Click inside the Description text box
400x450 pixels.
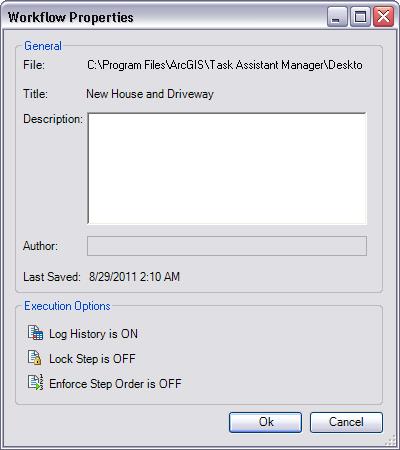coord(227,169)
